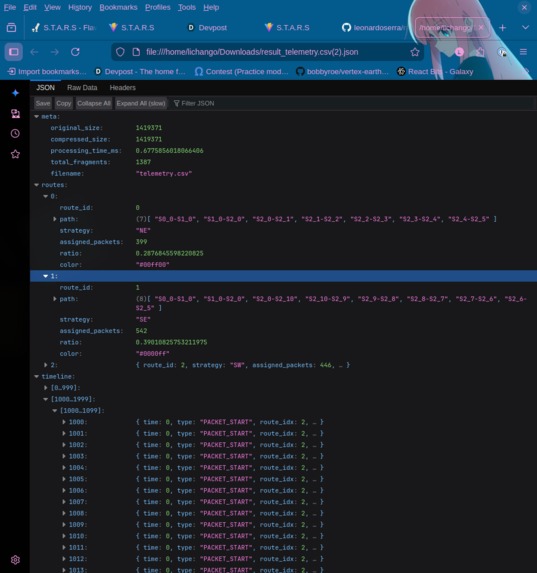Open the History menu
Screen dimensions: 537x573
point(80,7)
